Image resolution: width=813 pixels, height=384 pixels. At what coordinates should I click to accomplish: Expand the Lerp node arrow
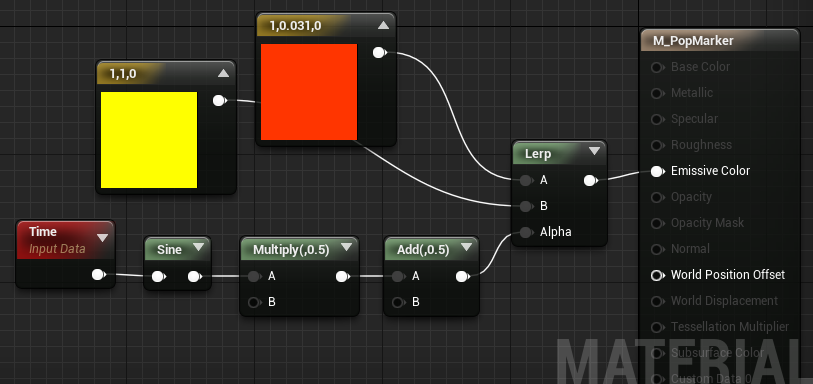point(594,151)
